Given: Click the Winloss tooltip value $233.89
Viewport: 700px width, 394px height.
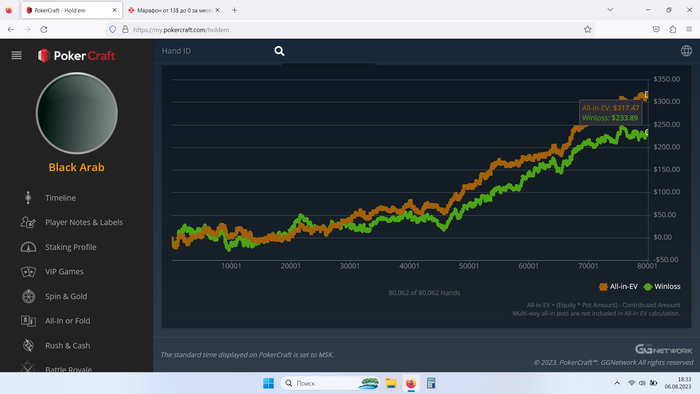Looking at the screenshot, I should 625,118.
